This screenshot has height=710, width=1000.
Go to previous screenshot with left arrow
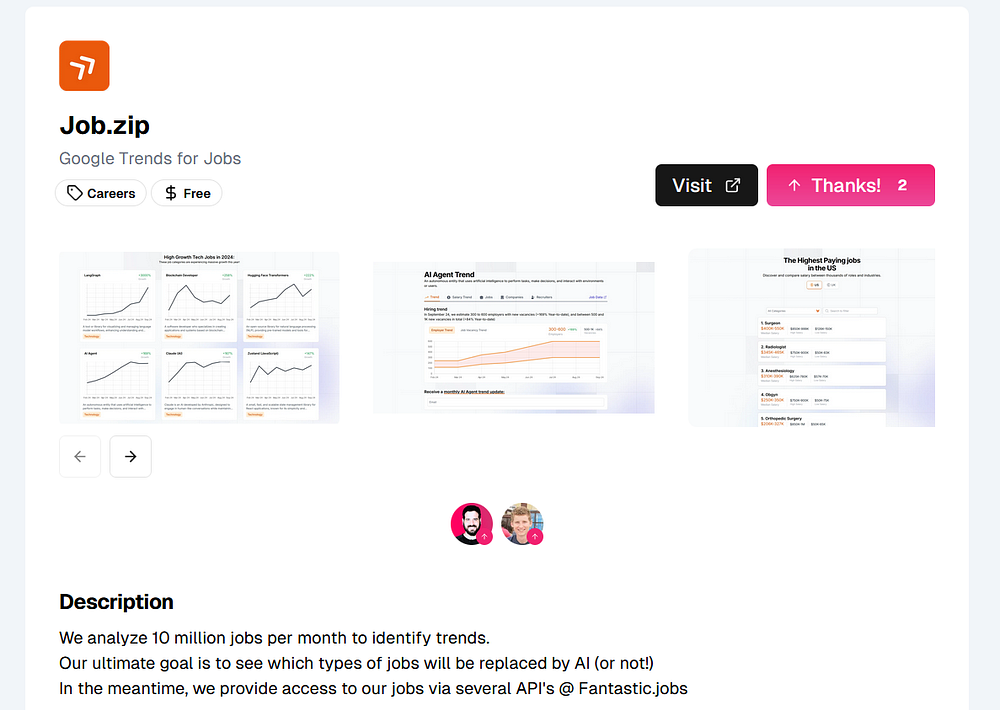[80, 456]
